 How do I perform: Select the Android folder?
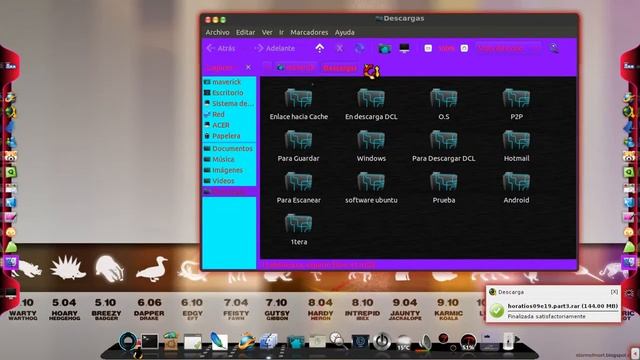(x=516, y=187)
